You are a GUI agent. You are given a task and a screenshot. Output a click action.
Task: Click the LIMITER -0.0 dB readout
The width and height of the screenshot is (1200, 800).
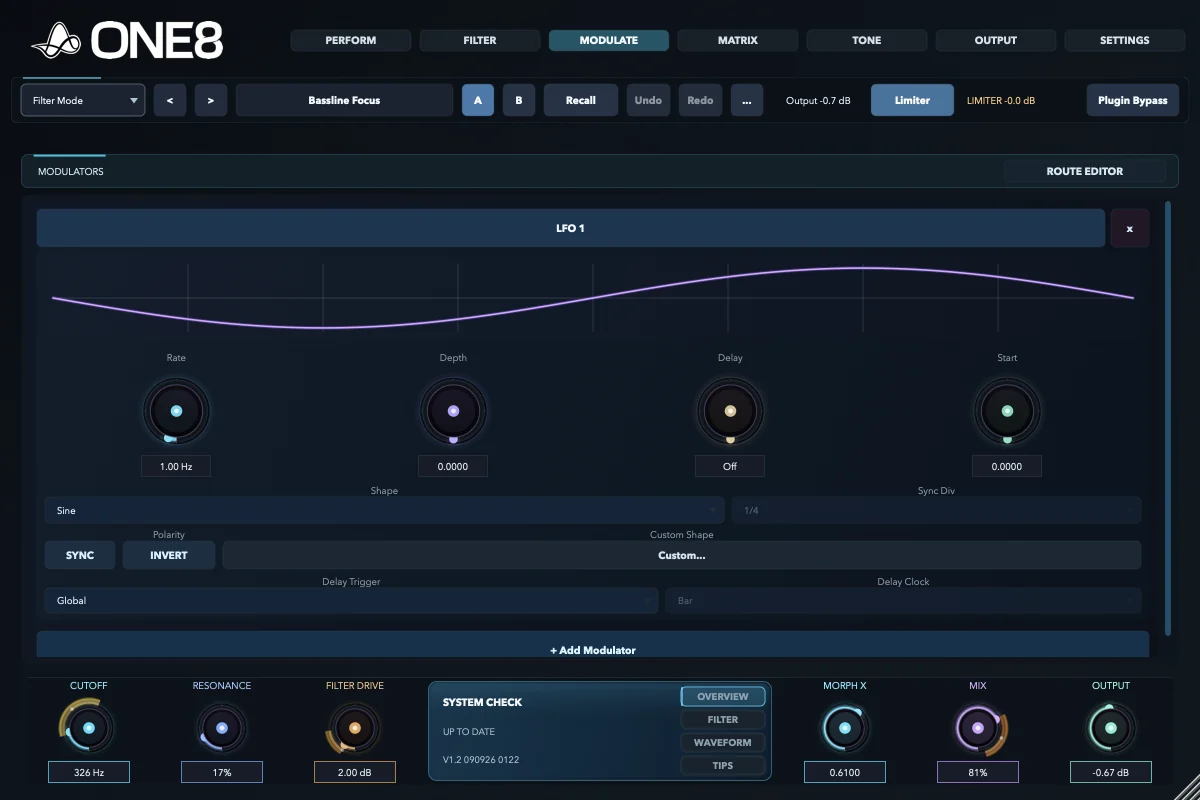[x=1001, y=100]
